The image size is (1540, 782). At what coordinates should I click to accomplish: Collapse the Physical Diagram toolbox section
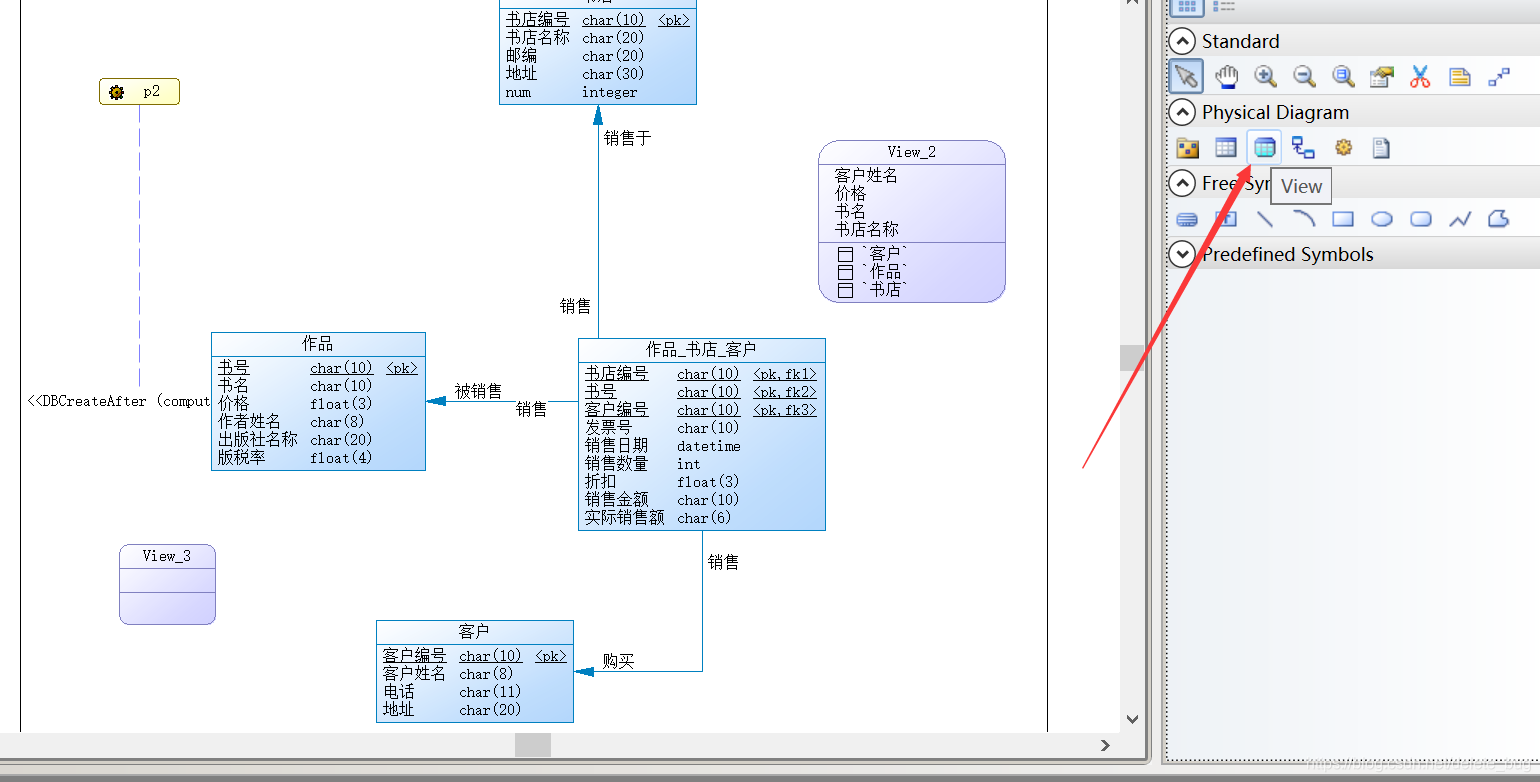(1182, 112)
